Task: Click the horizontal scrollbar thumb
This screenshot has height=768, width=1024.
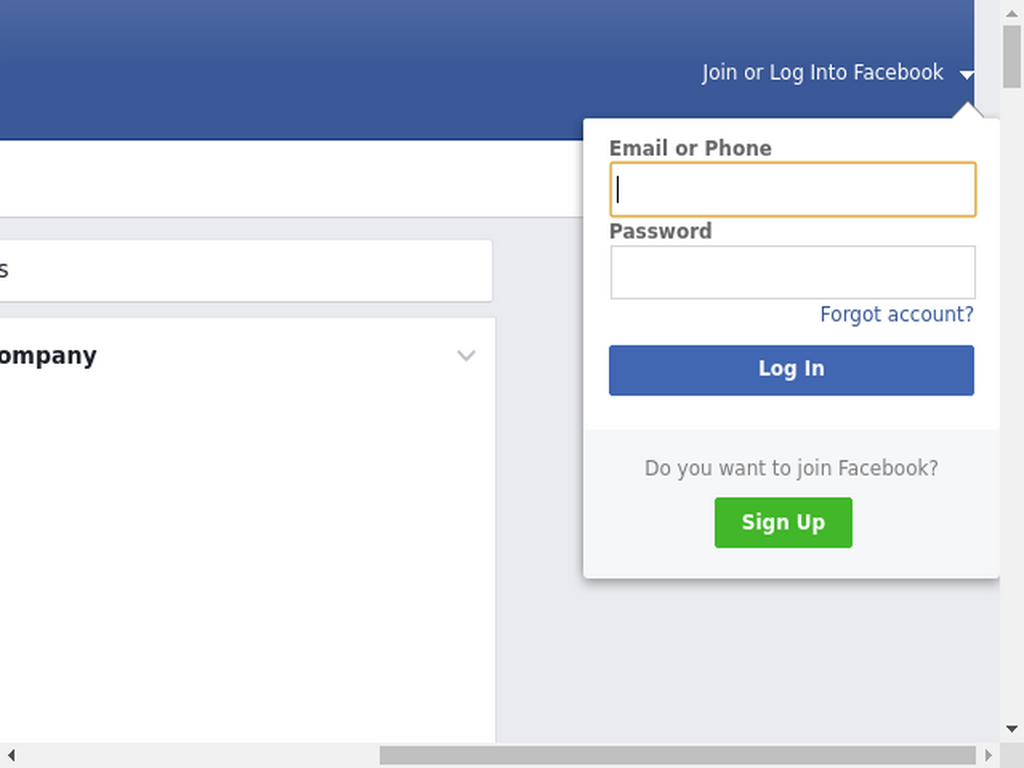Action: coord(677,756)
